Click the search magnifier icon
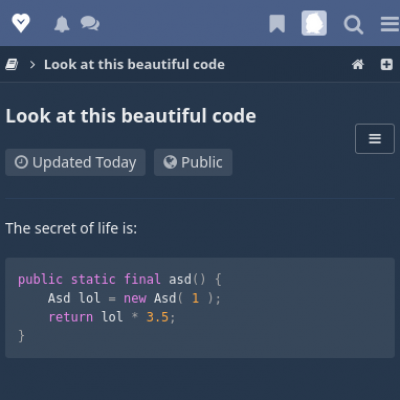This screenshot has height=400, width=400. [353, 24]
